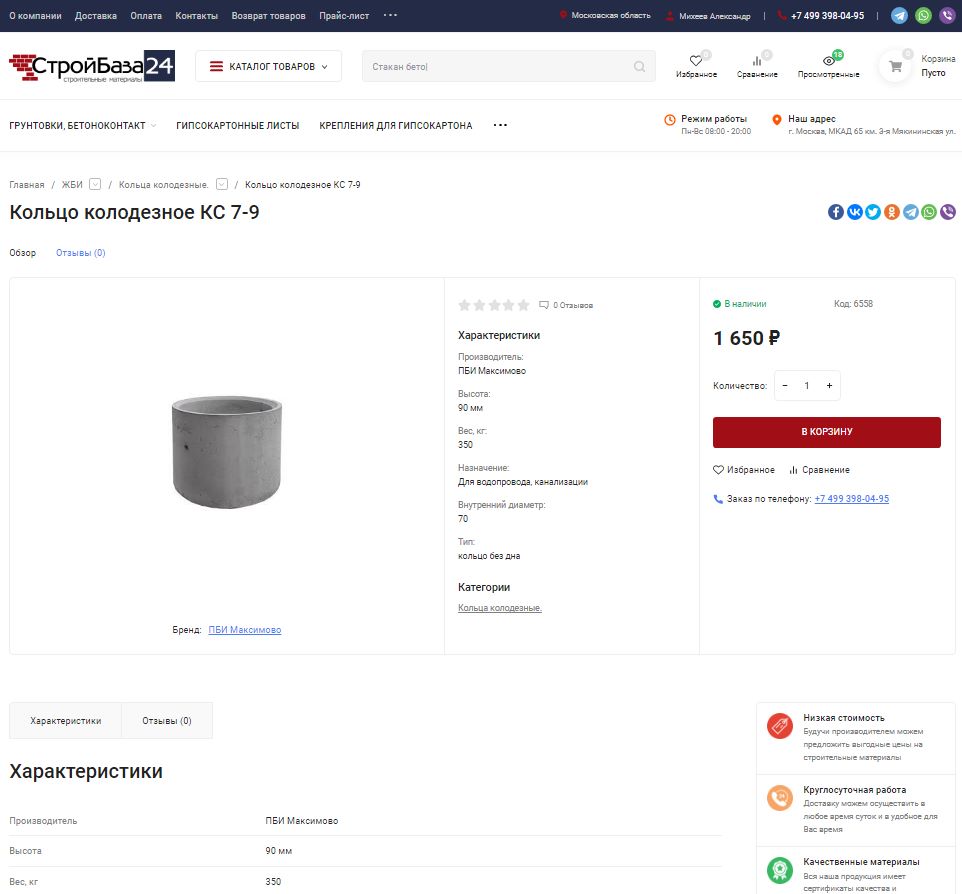The image size is (962, 894).
Task: Open Viber chat from the top bar
Action: pyautogui.click(x=947, y=15)
